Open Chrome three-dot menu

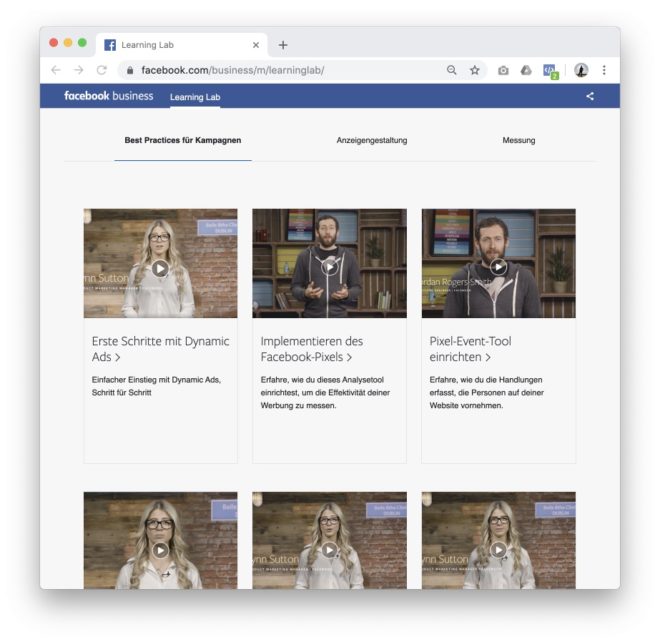604,70
